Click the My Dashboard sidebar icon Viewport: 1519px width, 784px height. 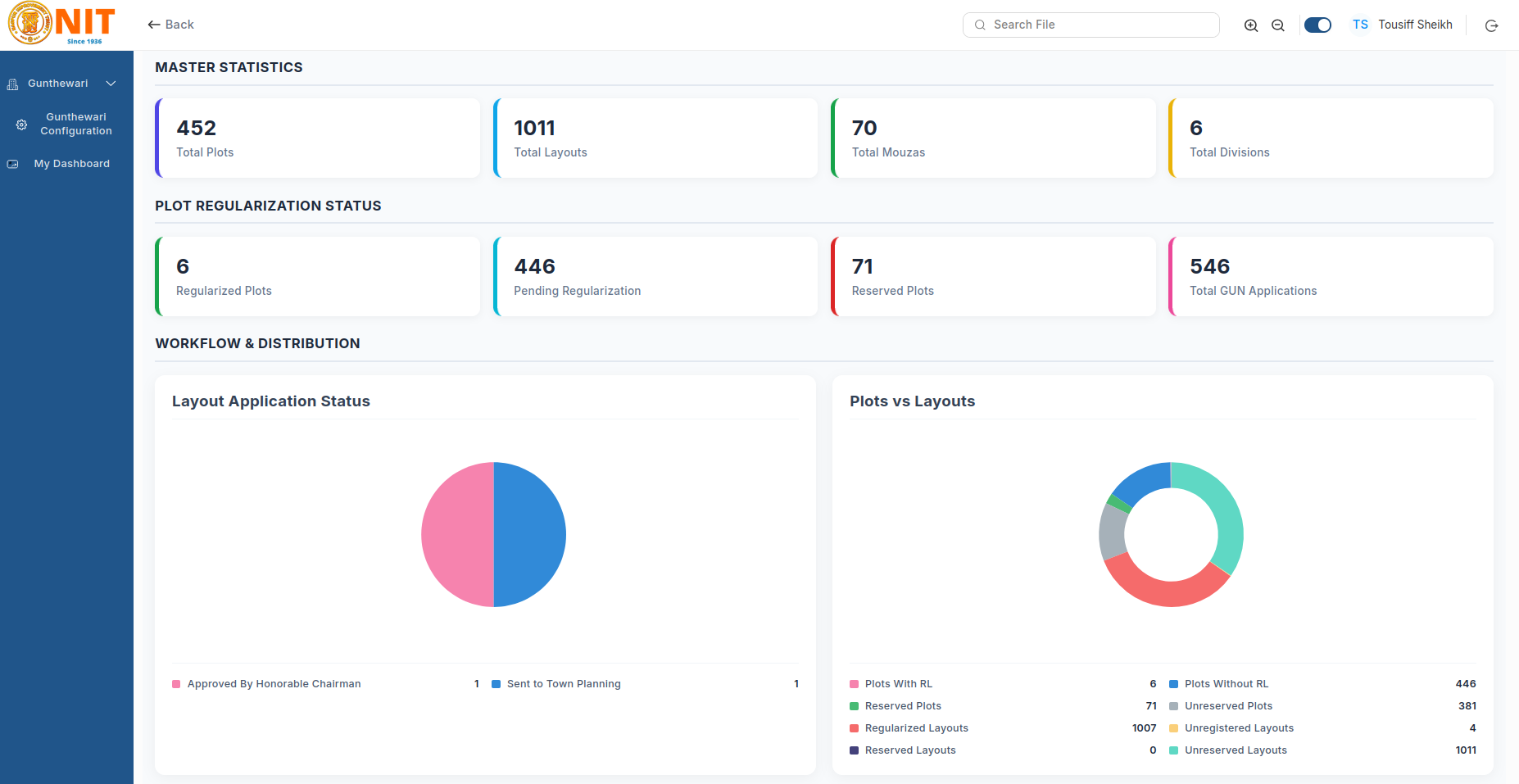tap(13, 164)
